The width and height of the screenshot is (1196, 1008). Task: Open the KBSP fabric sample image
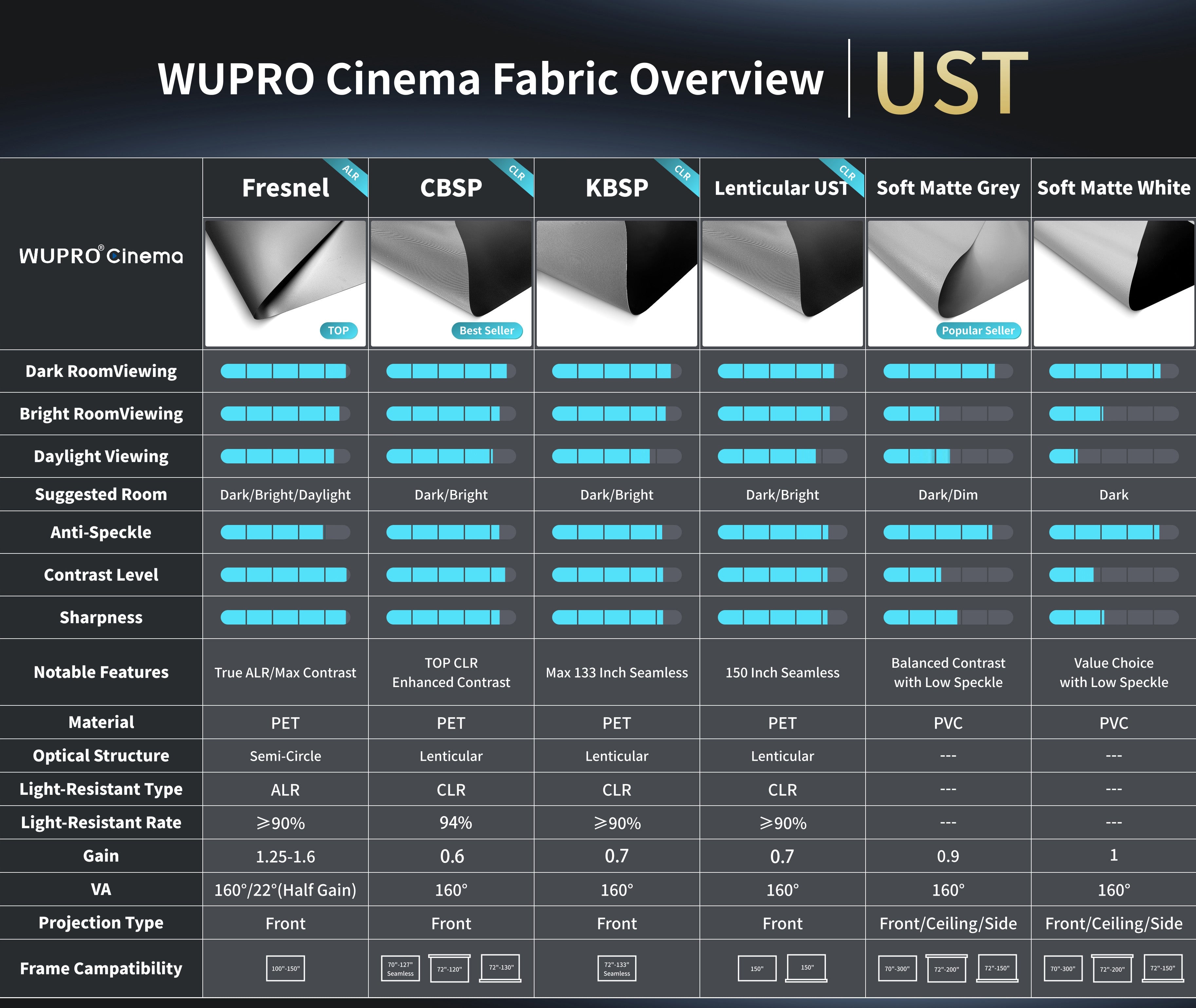click(x=617, y=283)
